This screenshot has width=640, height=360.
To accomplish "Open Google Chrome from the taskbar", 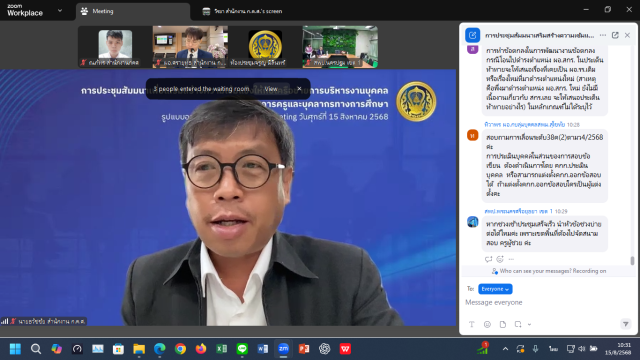I will click(180, 349).
